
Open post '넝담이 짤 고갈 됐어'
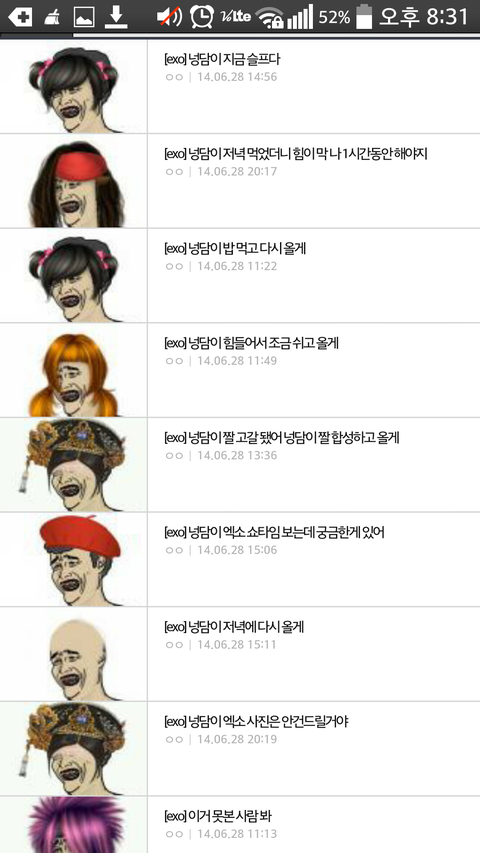tap(313, 465)
